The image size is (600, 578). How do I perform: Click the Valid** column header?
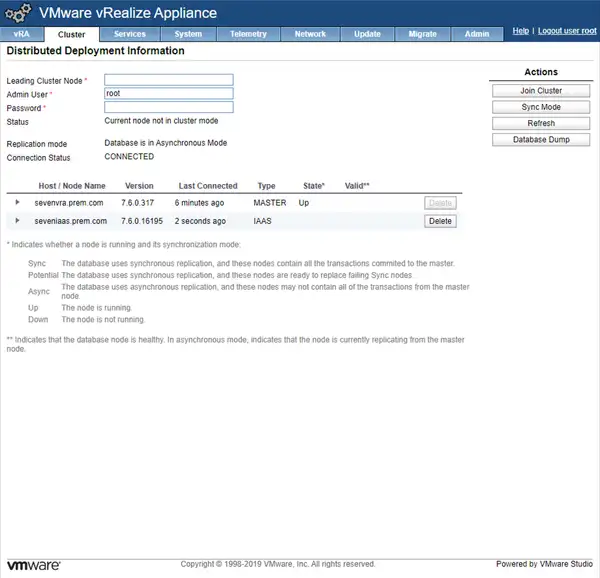coord(357,186)
